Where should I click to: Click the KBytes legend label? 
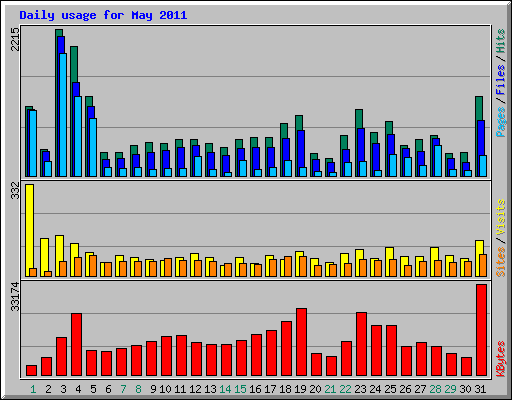point(501,359)
